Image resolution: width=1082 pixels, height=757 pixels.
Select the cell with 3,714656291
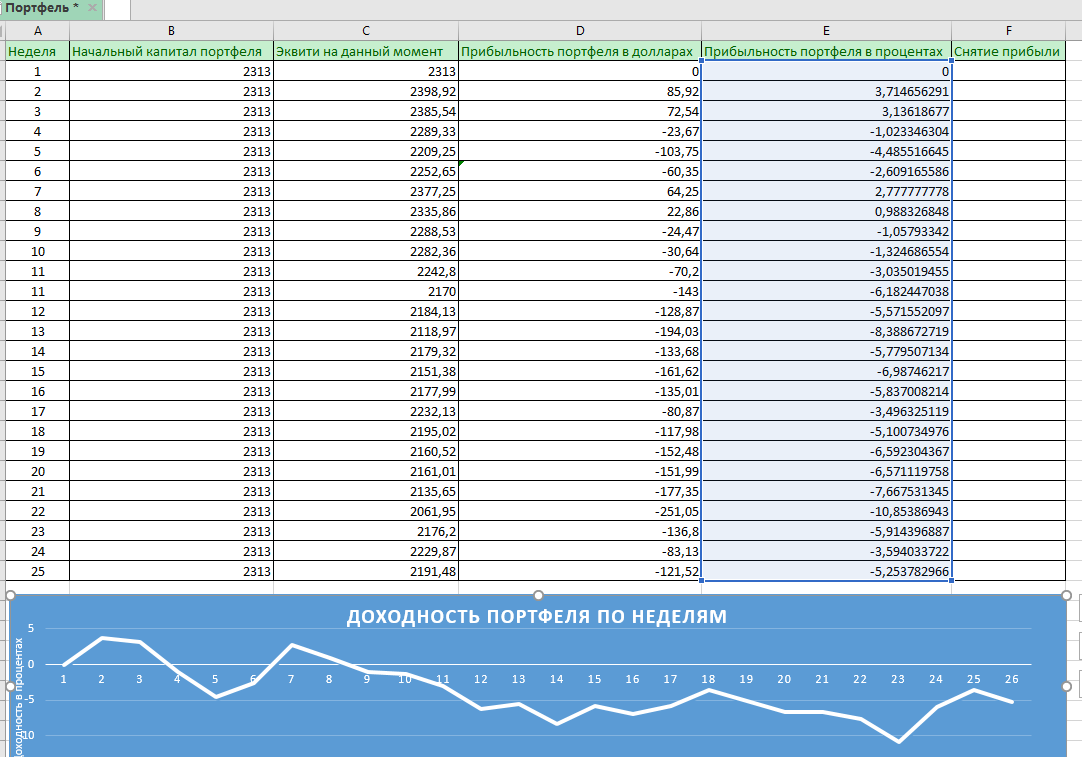[x=826, y=91]
